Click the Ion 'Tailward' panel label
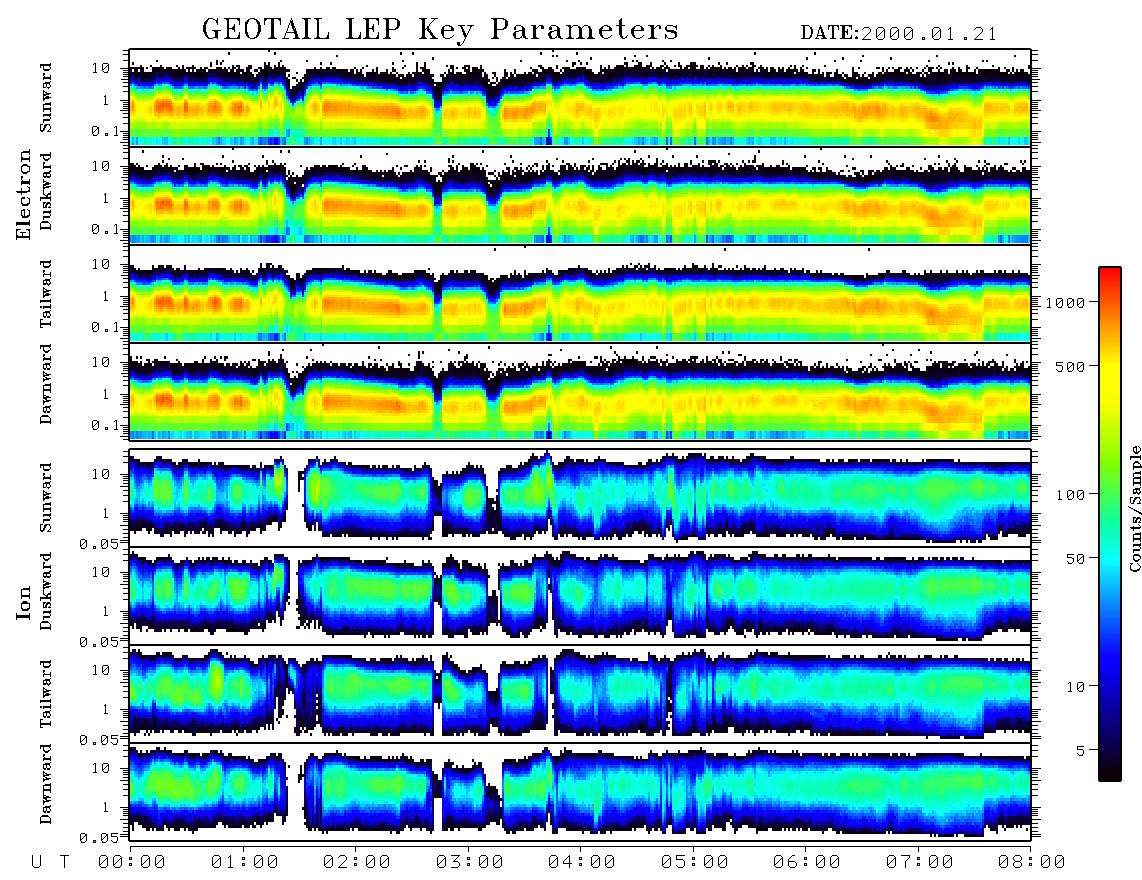This screenshot has height=880, width=1142. tap(46, 694)
